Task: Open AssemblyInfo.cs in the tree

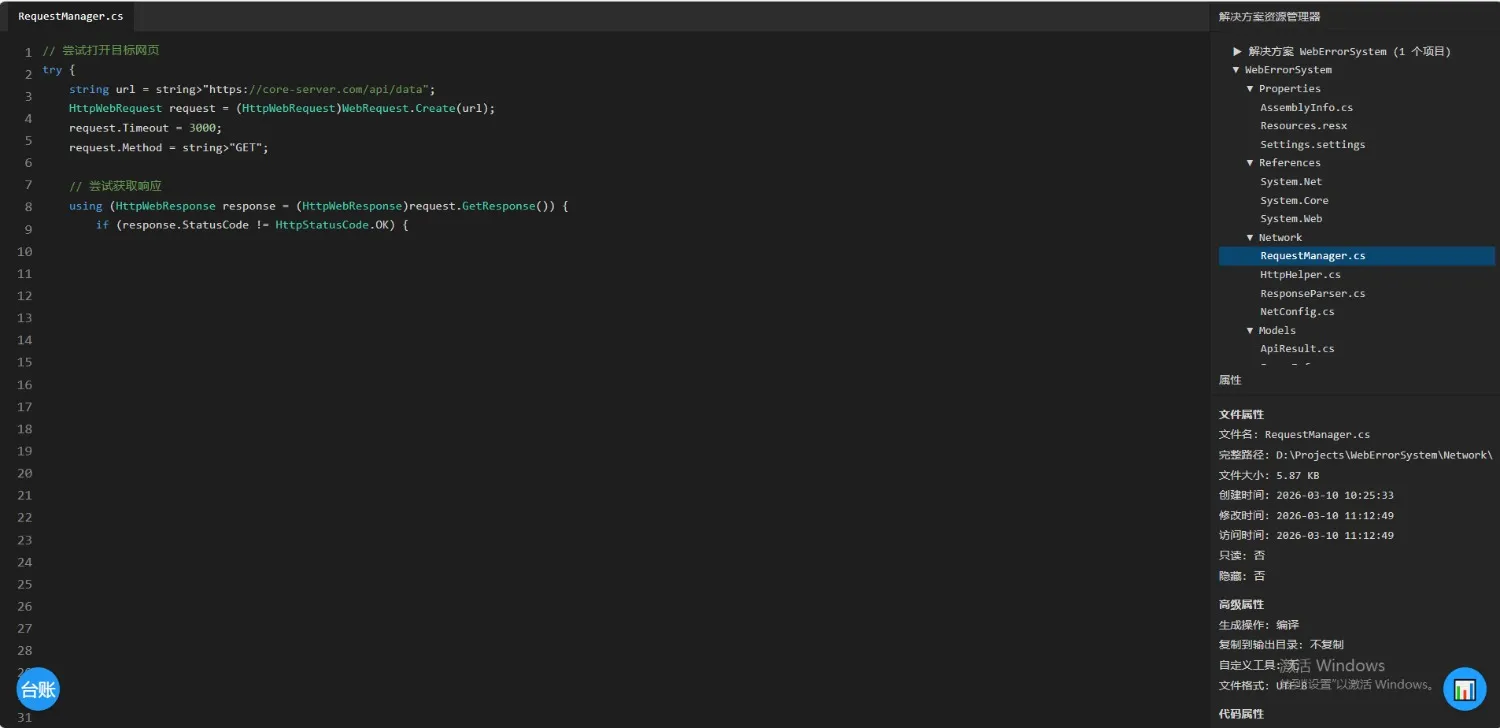Action: pyautogui.click(x=1306, y=108)
